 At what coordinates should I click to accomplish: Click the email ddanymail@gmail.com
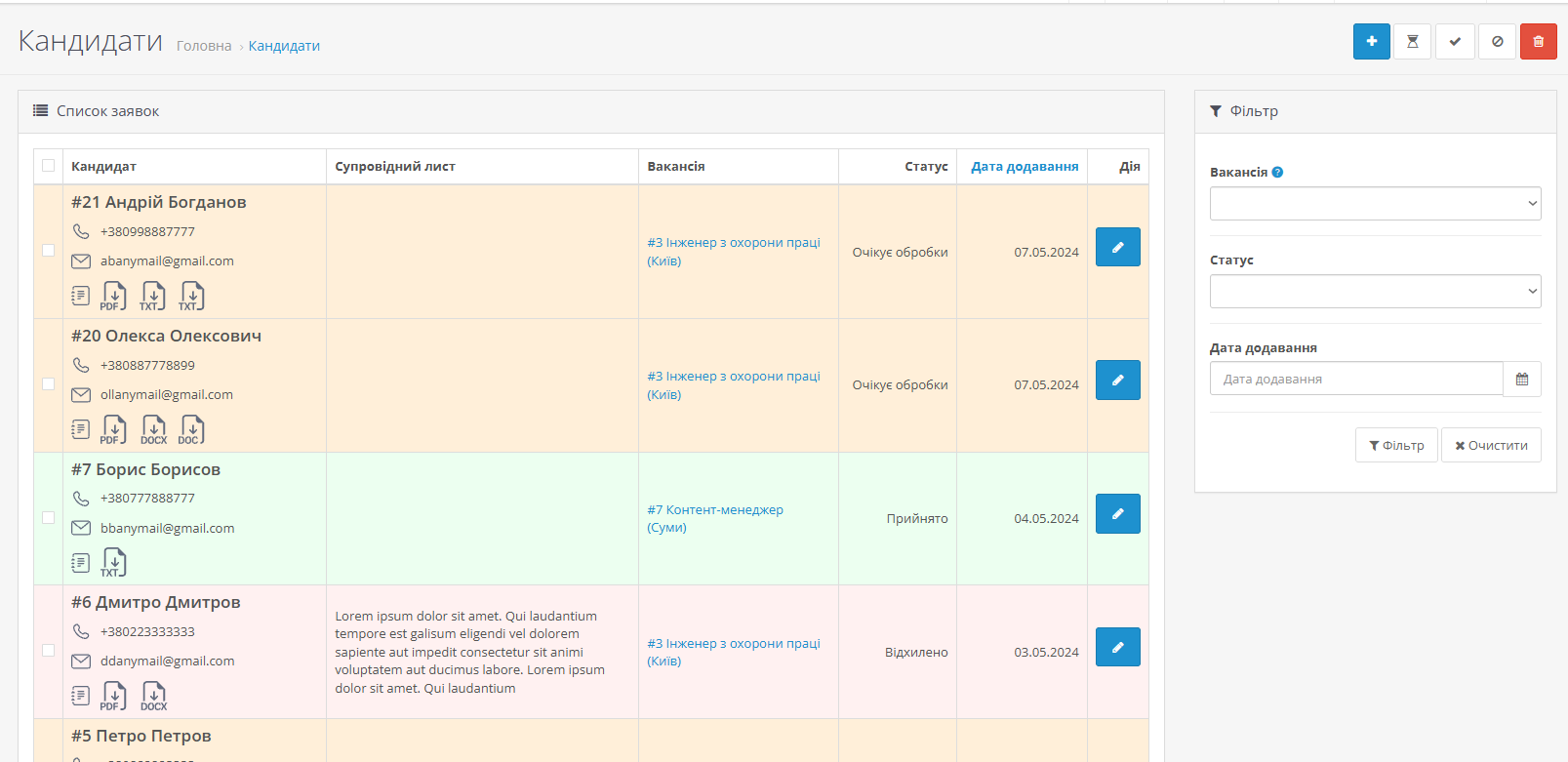(167, 661)
